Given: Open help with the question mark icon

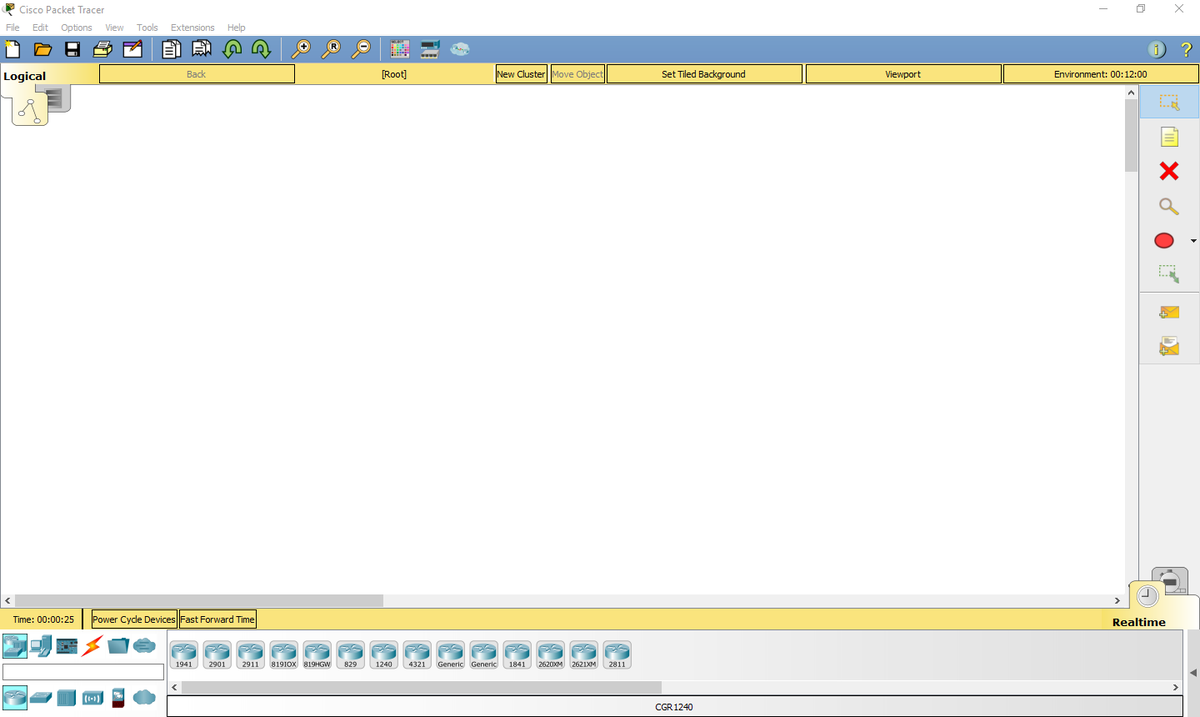Looking at the screenshot, I should point(1186,49).
